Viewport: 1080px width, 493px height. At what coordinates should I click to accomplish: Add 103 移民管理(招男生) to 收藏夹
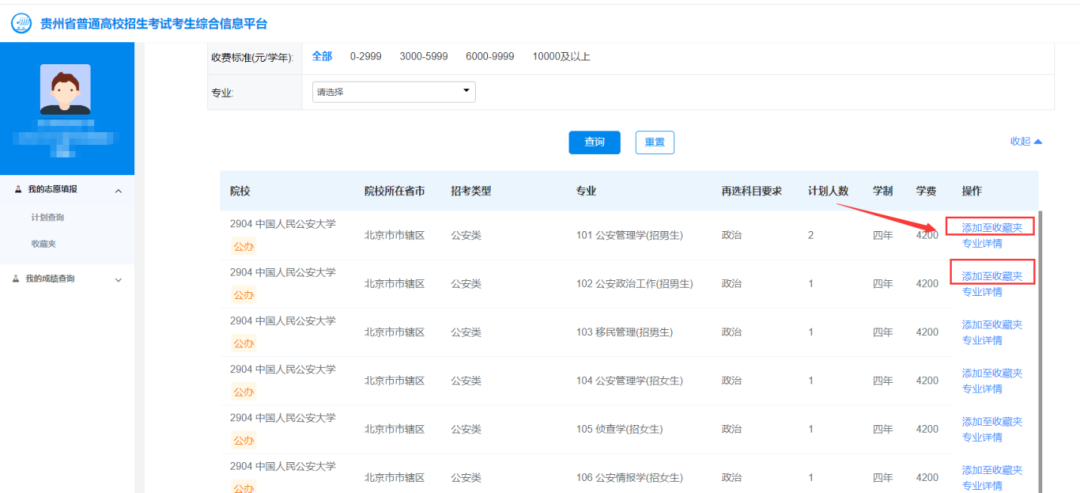992,324
